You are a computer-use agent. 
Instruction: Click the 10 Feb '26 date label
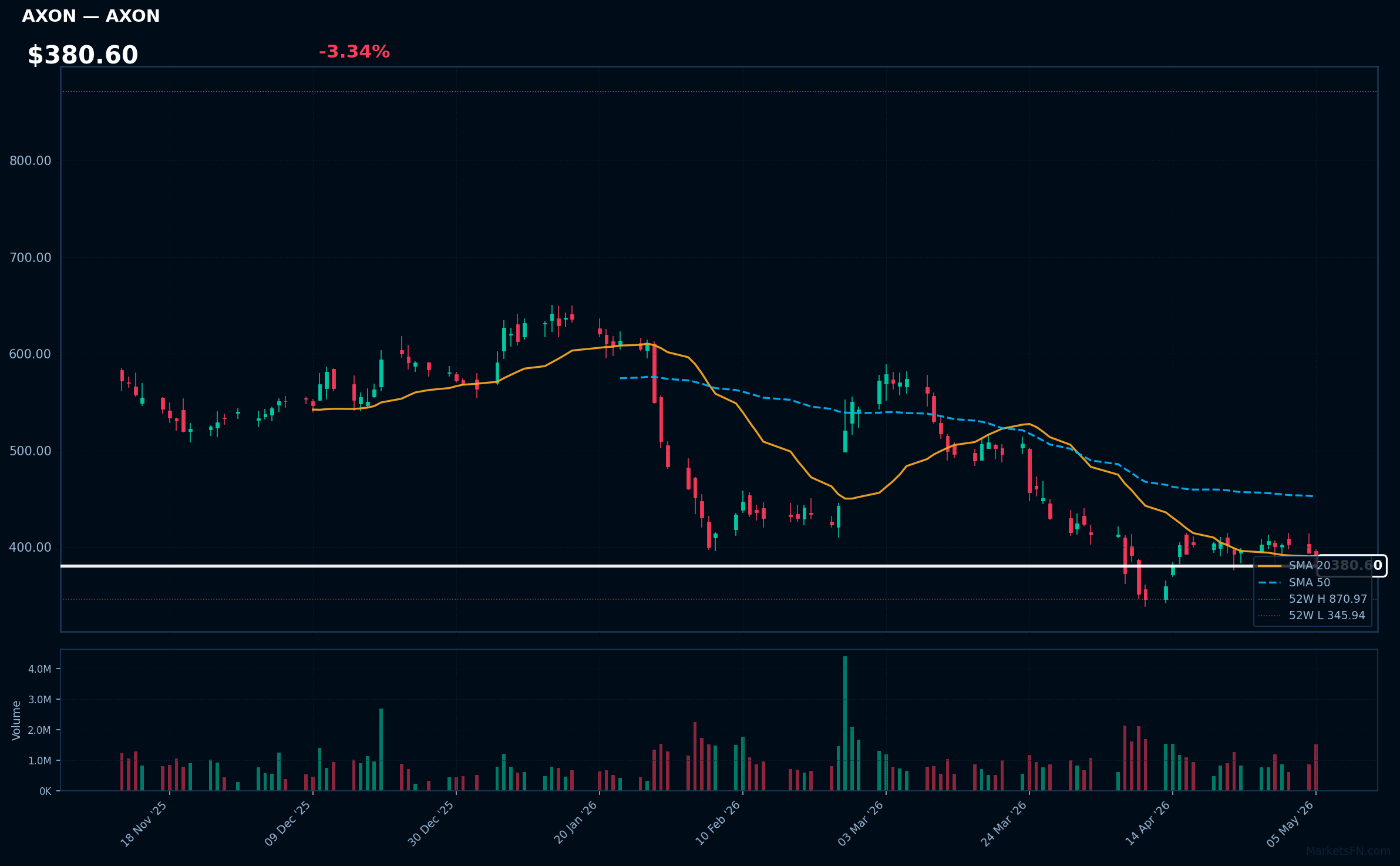click(718, 823)
